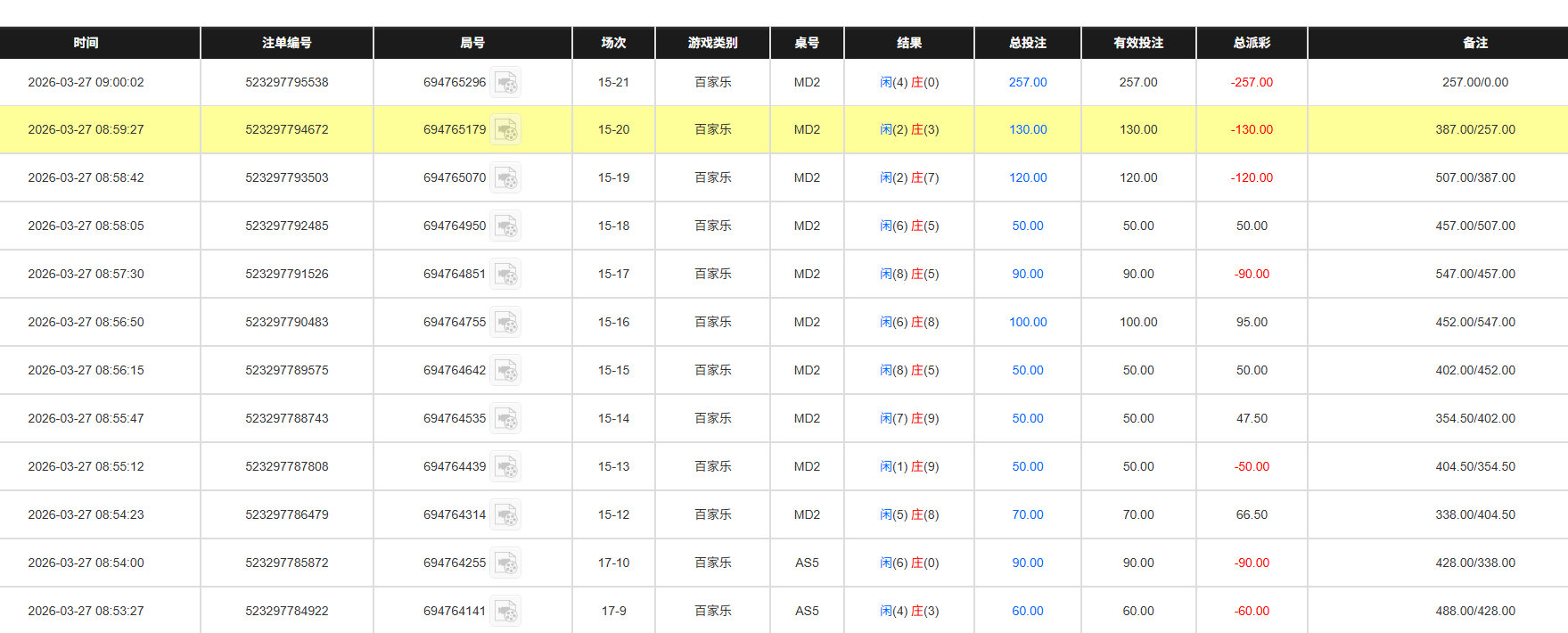Screen dimensions: 1568x633
Task: Open video replay icon for round 694765070
Action: pyautogui.click(x=506, y=177)
